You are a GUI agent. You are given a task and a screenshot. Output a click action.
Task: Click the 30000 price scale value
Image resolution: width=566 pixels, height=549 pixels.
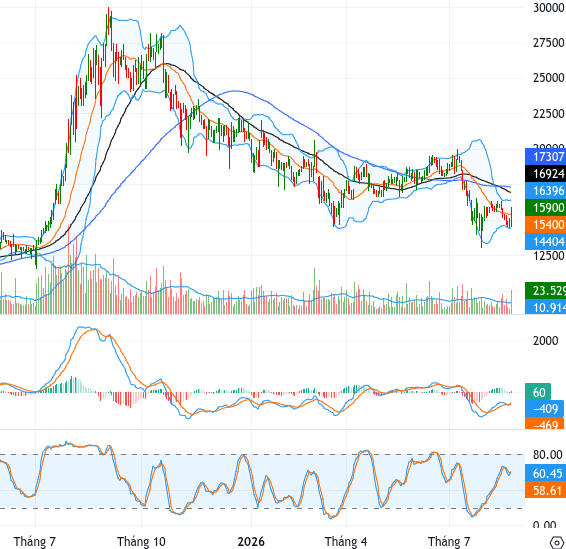point(549,8)
